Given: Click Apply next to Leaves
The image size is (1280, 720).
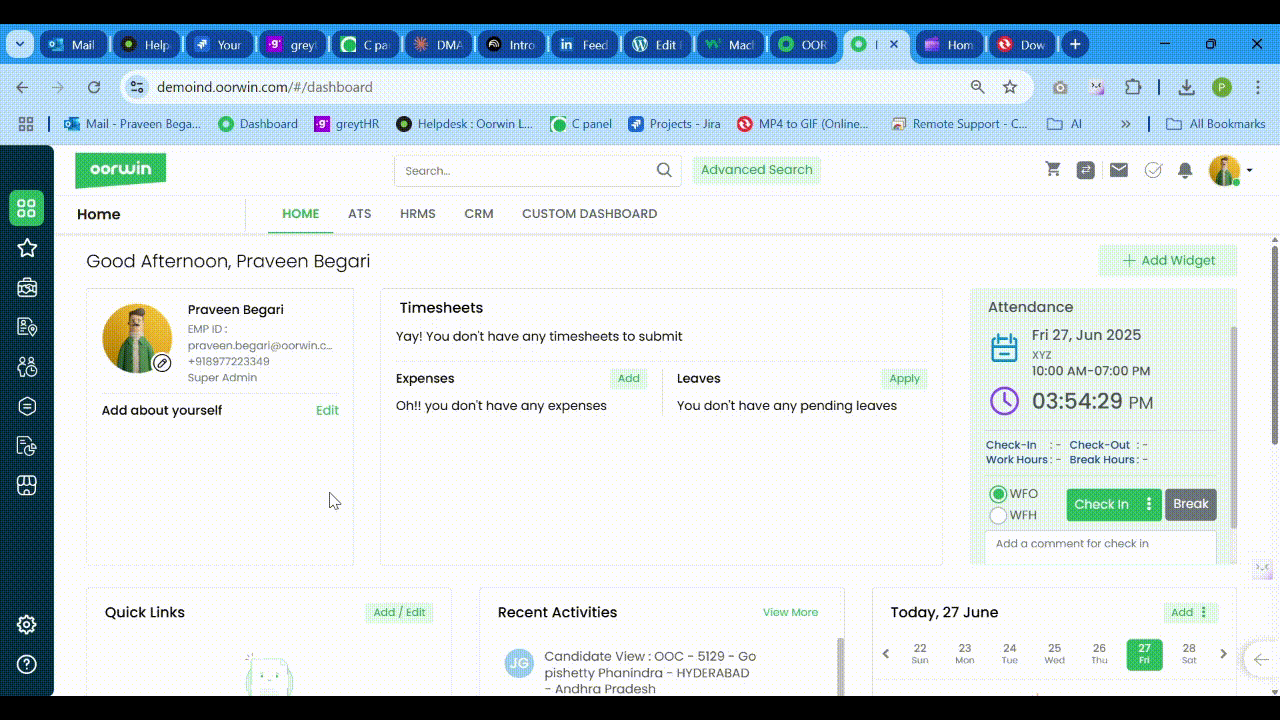Looking at the screenshot, I should coord(904,379).
